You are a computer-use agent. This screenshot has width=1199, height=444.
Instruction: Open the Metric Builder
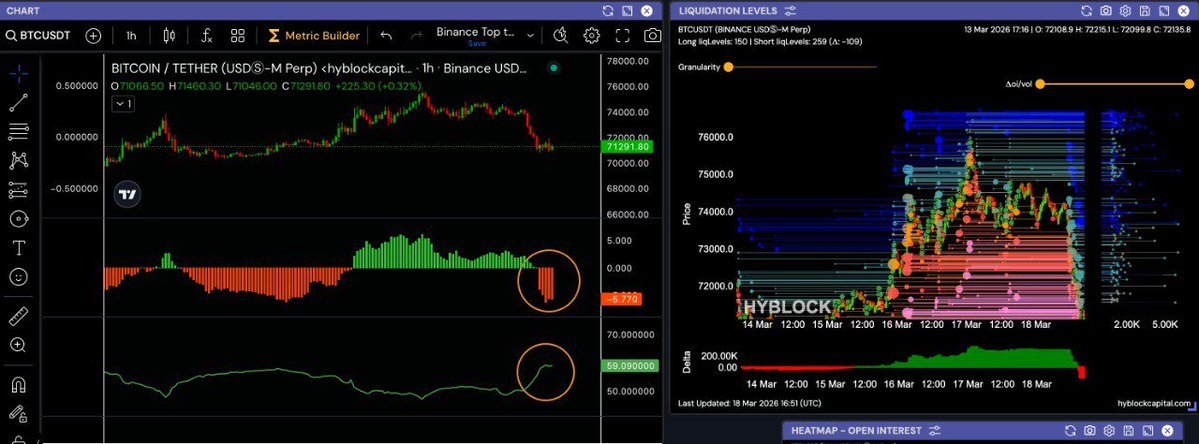click(x=314, y=35)
